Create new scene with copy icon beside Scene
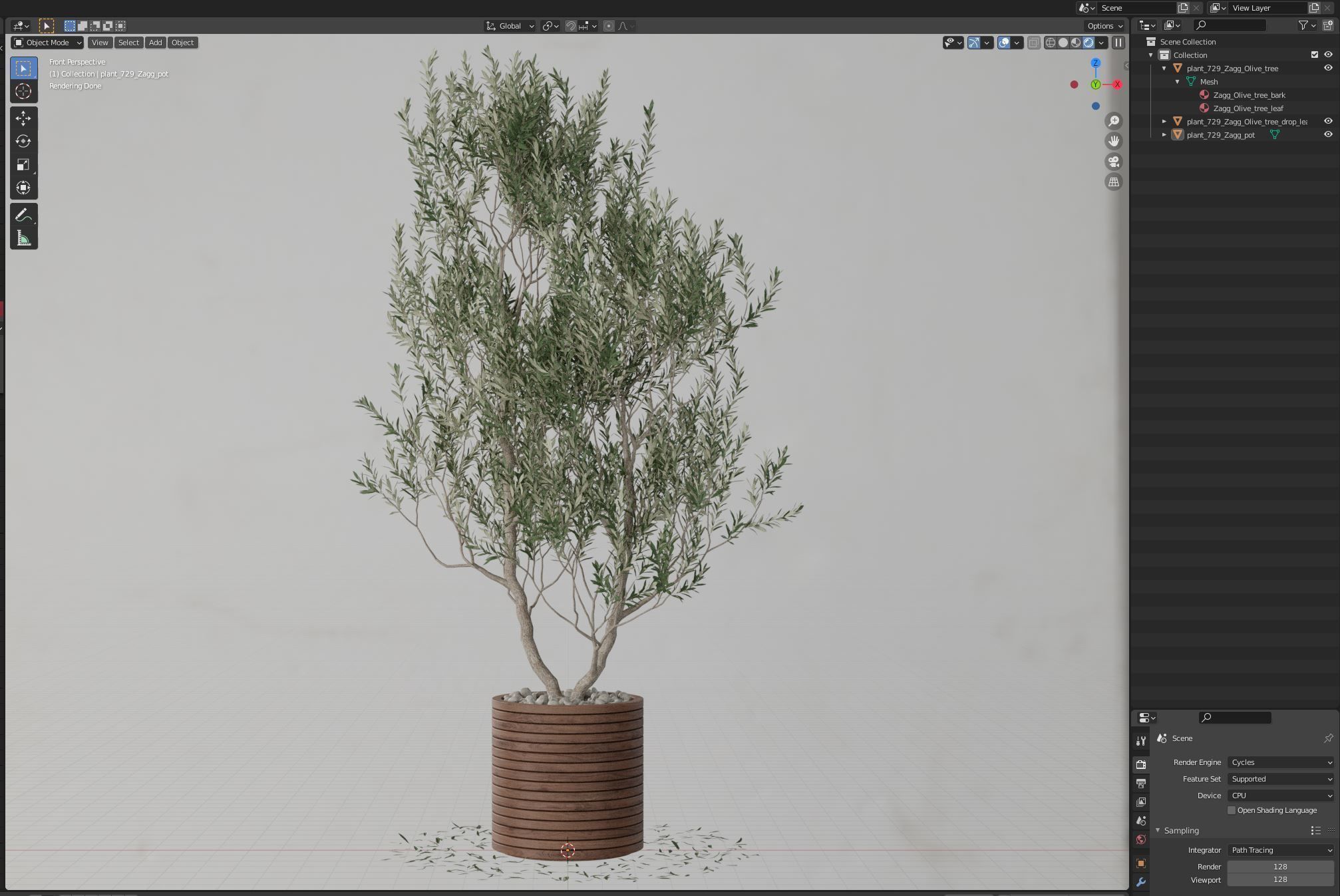1340x896 pixels. [1183, 8]
